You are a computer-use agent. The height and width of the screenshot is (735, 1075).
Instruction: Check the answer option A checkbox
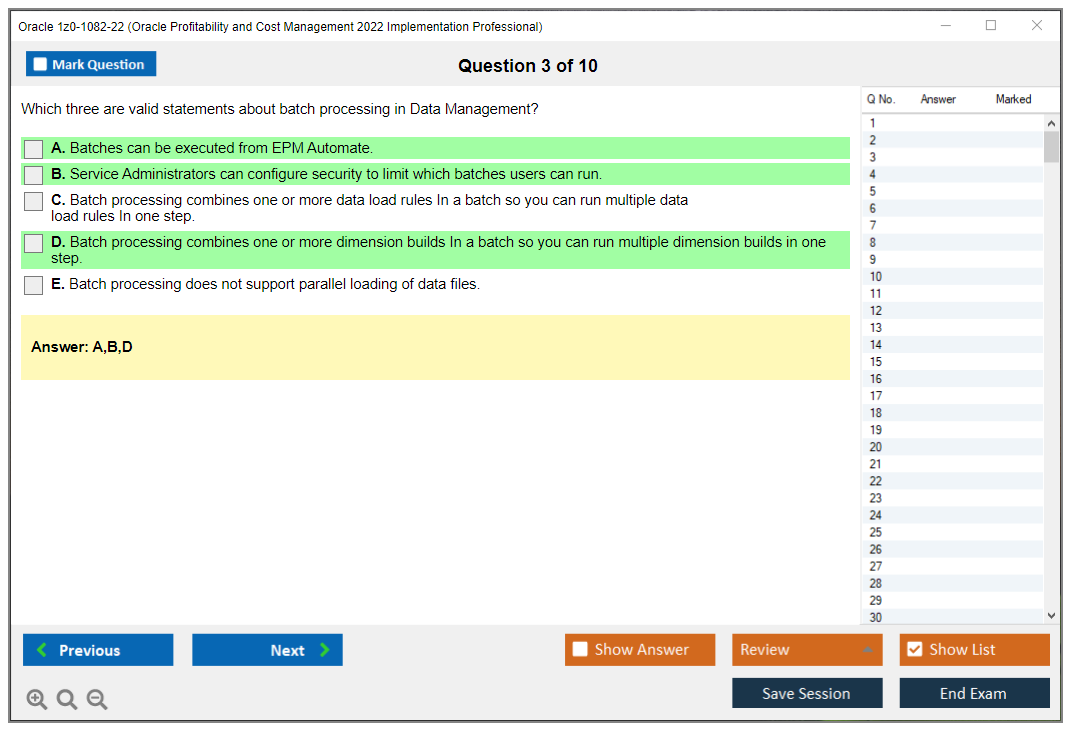(32, 148)
